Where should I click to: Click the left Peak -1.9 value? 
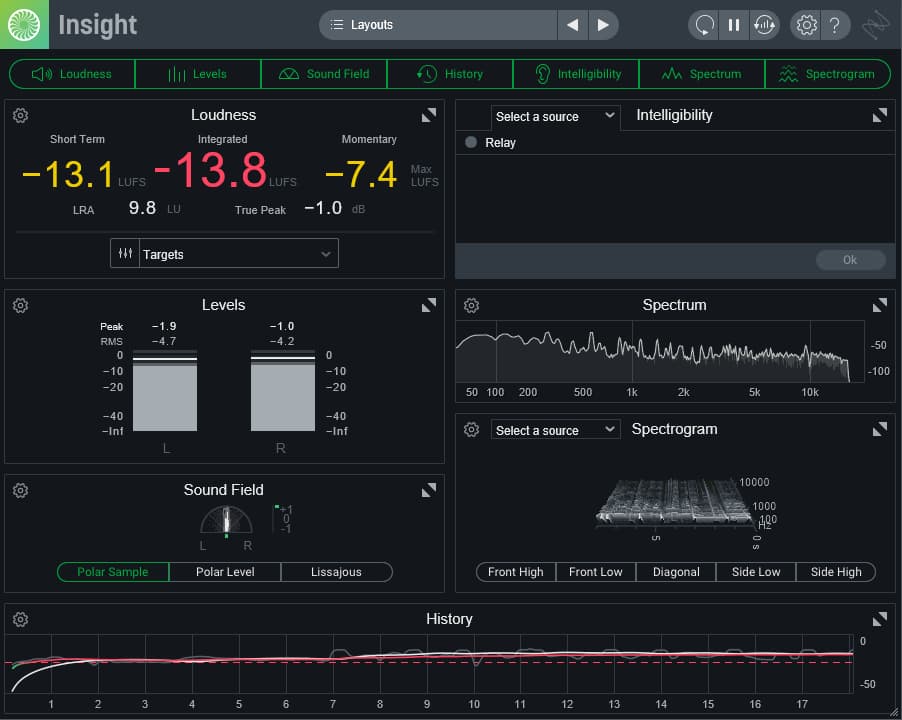click(x=164, y=326)
